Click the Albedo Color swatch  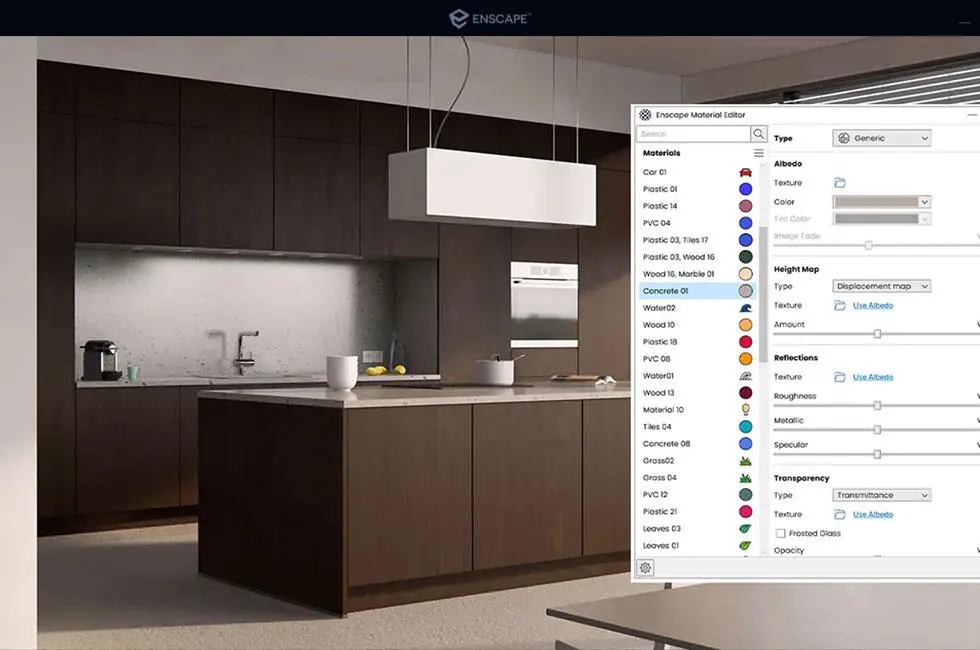pyautogui.click(x=876, y=202)
